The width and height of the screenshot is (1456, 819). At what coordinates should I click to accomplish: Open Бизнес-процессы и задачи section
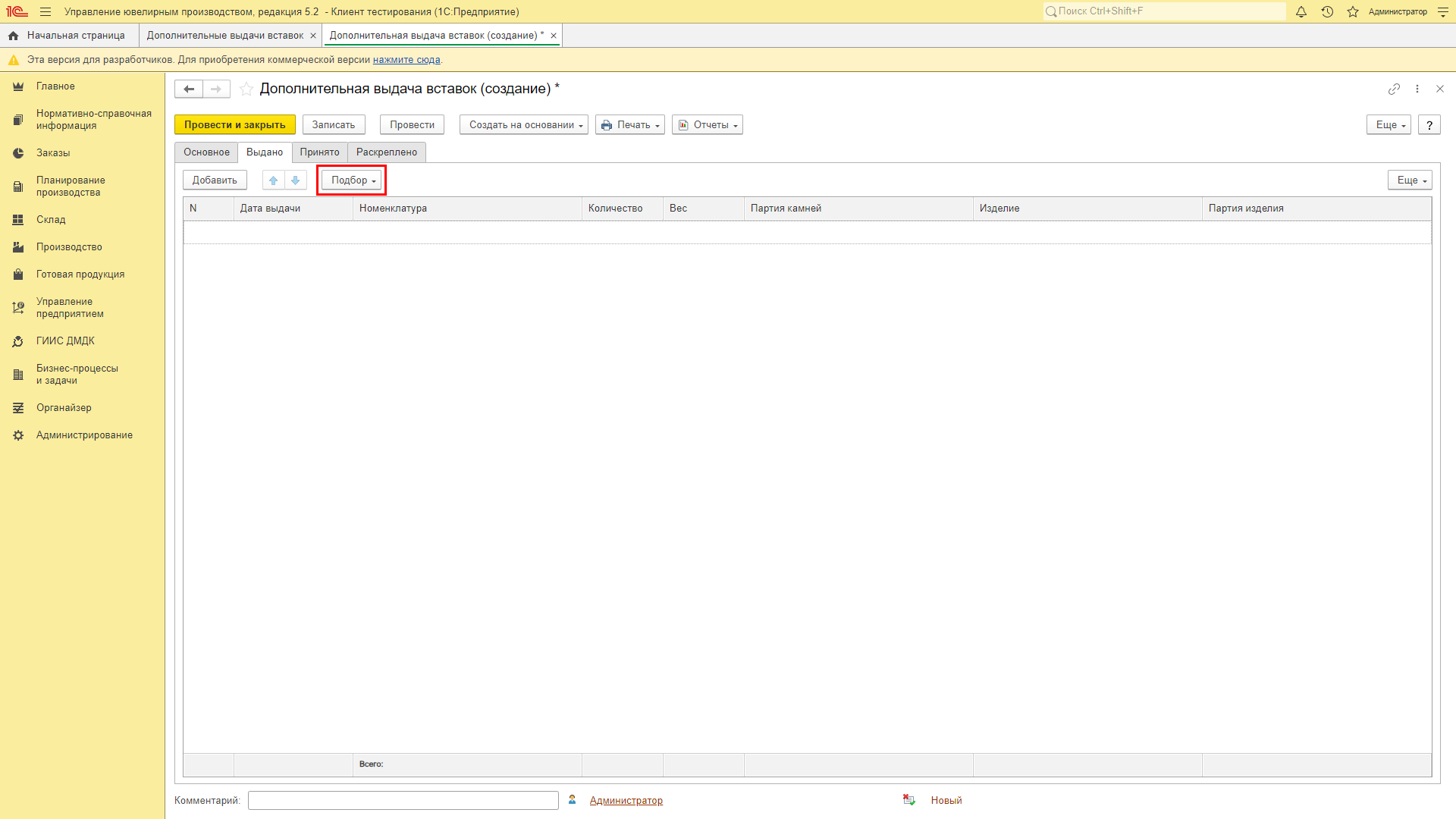tap(82, 375)
